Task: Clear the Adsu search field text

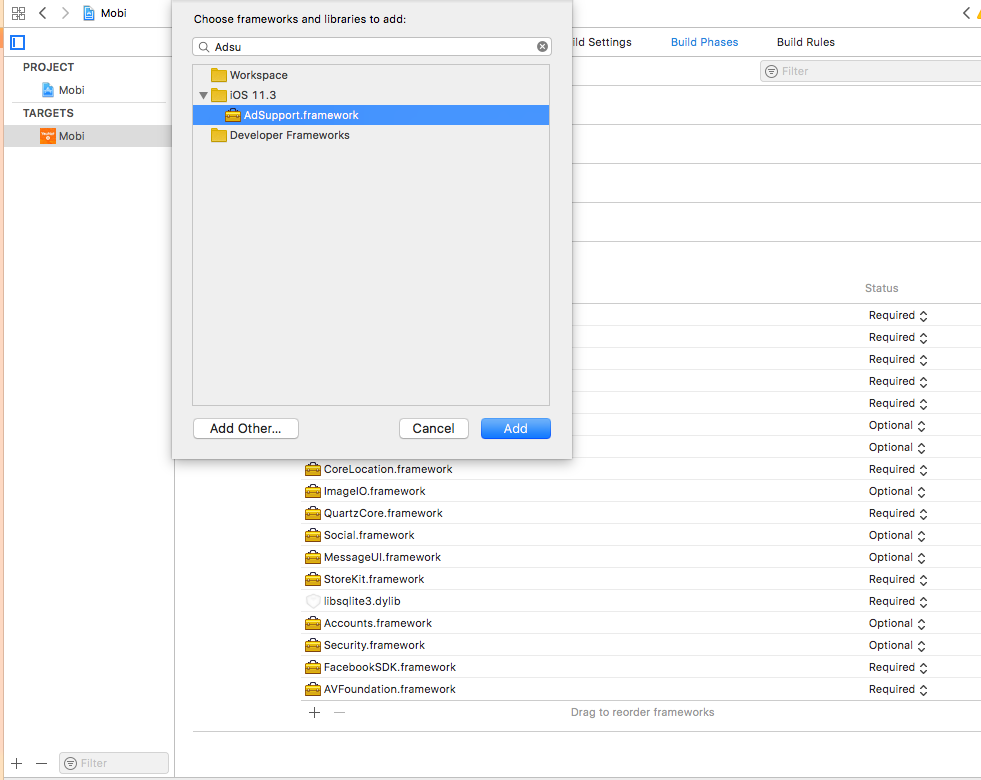Action: [x=542, y=47]
